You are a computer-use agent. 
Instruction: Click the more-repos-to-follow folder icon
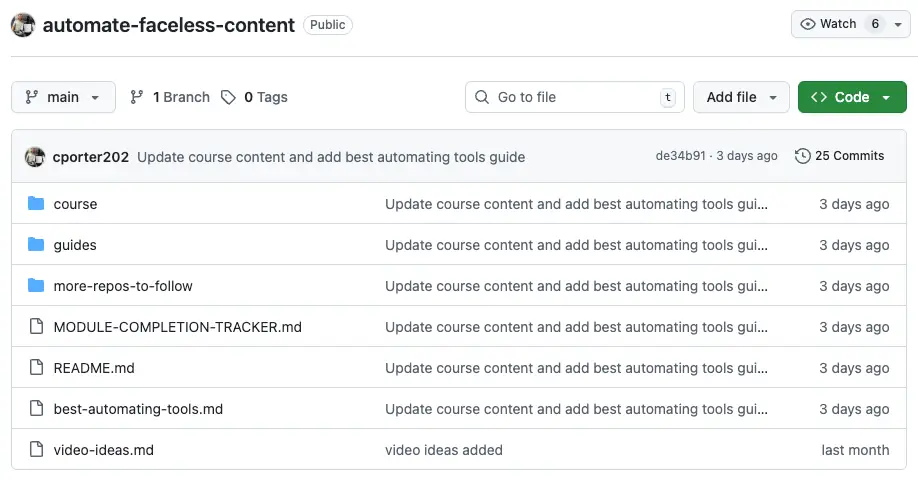tap(36, 286)
